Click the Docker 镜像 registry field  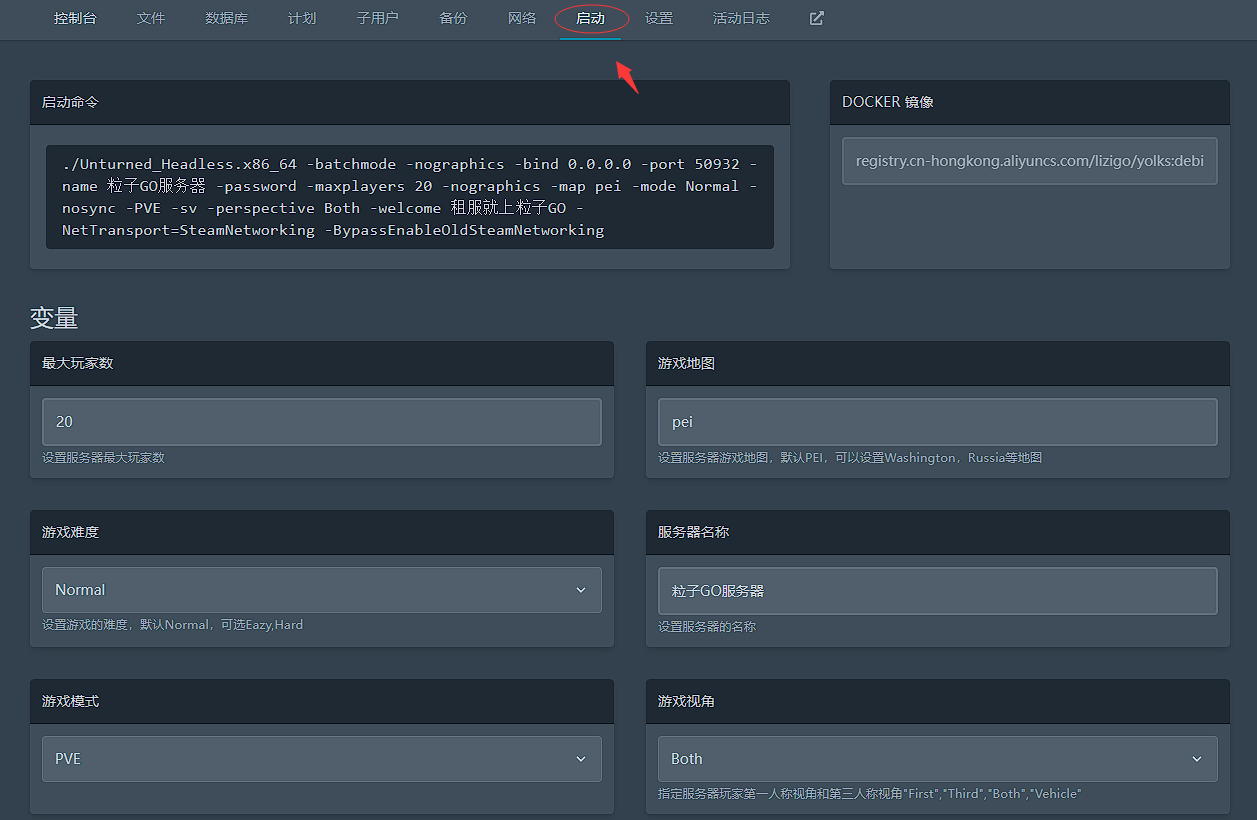point(1030,161)
